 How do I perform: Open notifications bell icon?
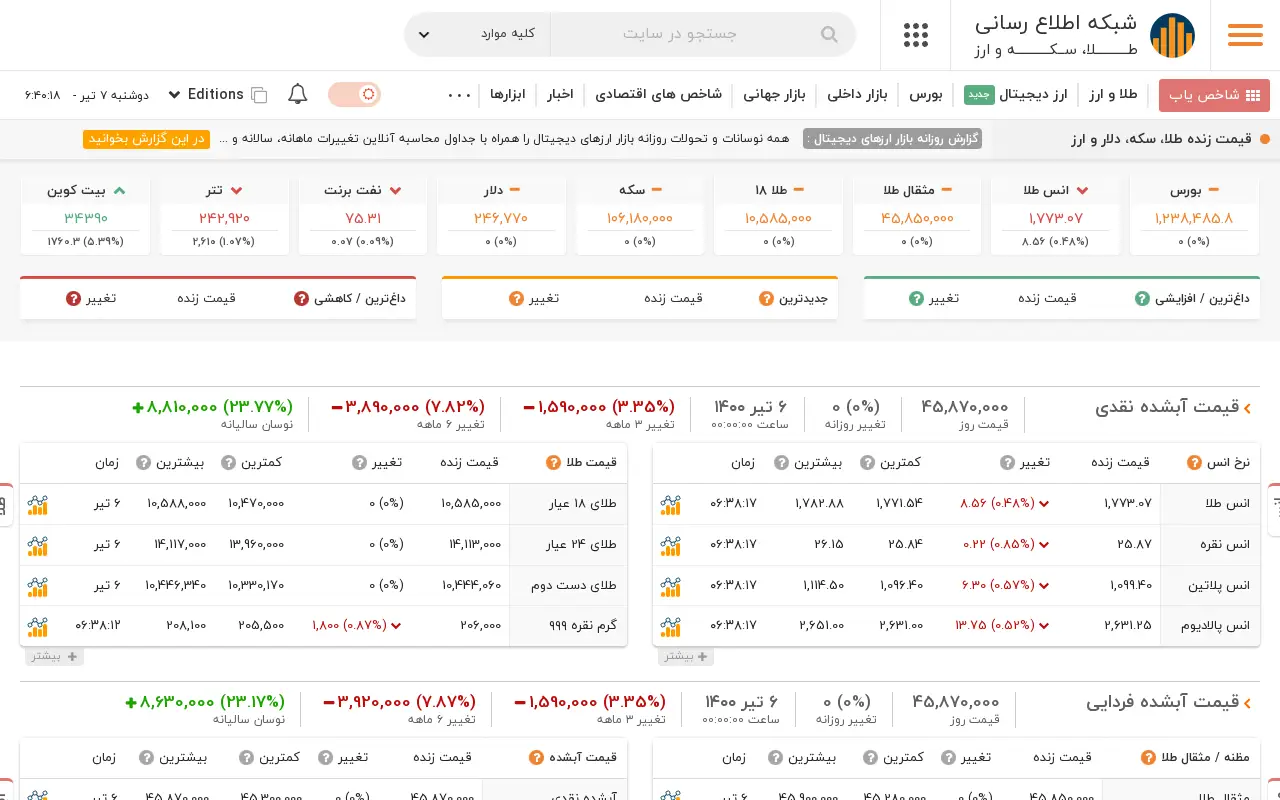pyautogui.click(x=297, y=94)
